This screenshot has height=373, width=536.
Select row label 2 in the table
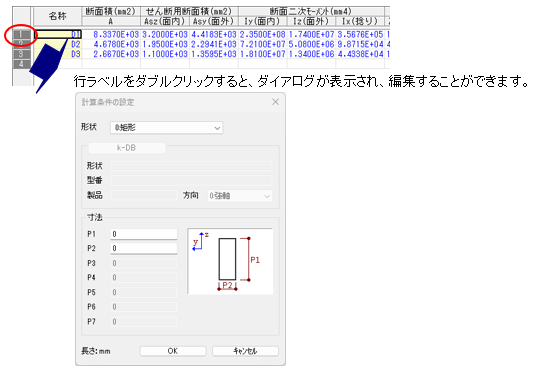pyautogui.click(x=21, y=44)
